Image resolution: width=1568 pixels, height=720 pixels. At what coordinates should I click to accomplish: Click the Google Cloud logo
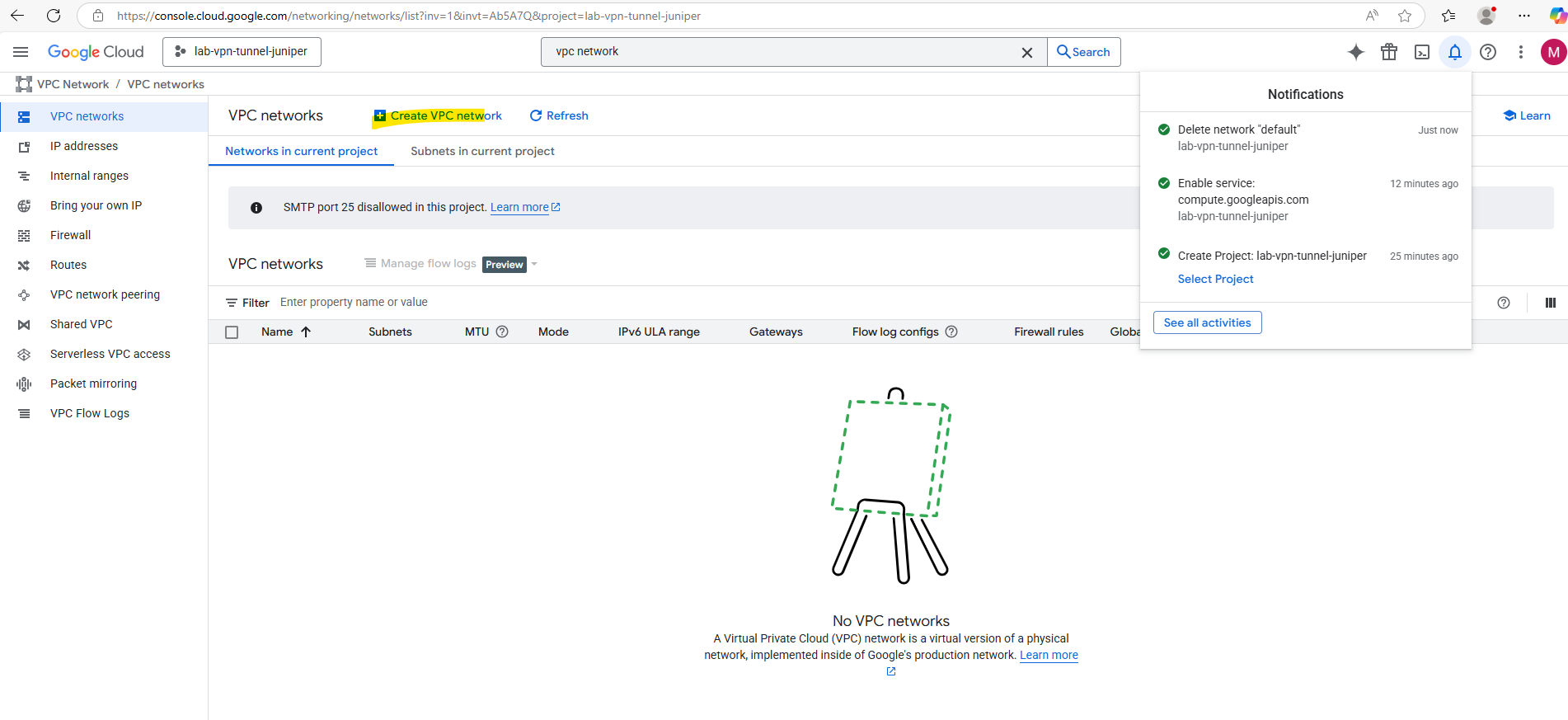tap(96, 52)
